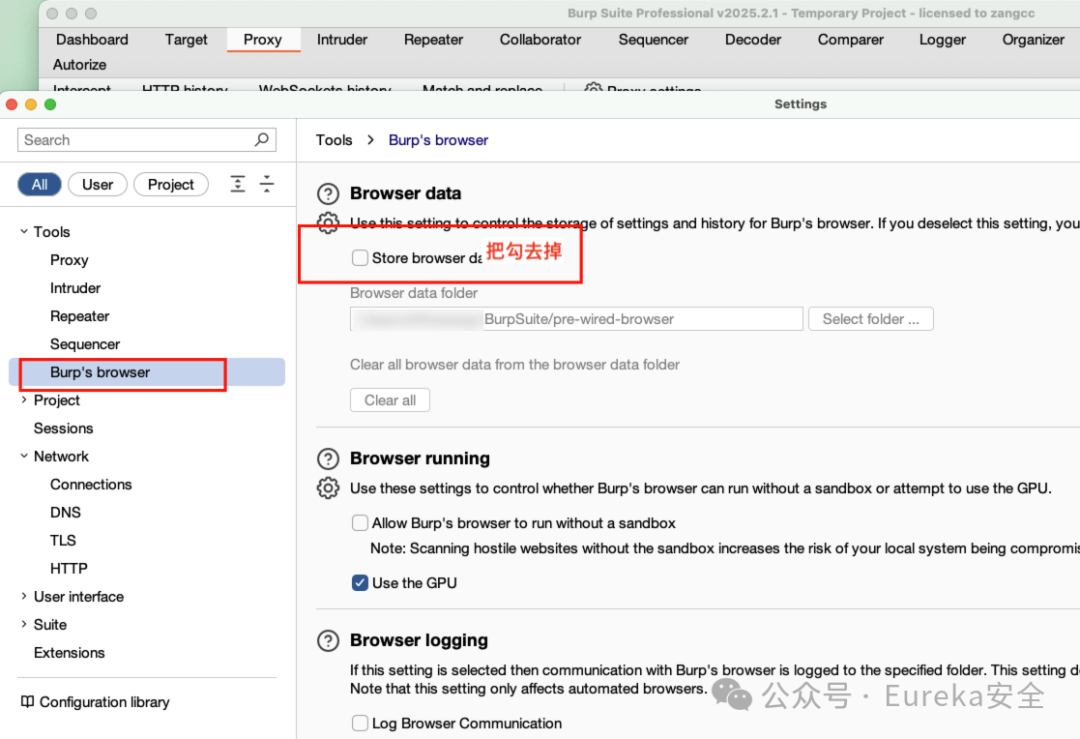
Task: Expand all settings sections icon
Action: 238,184
